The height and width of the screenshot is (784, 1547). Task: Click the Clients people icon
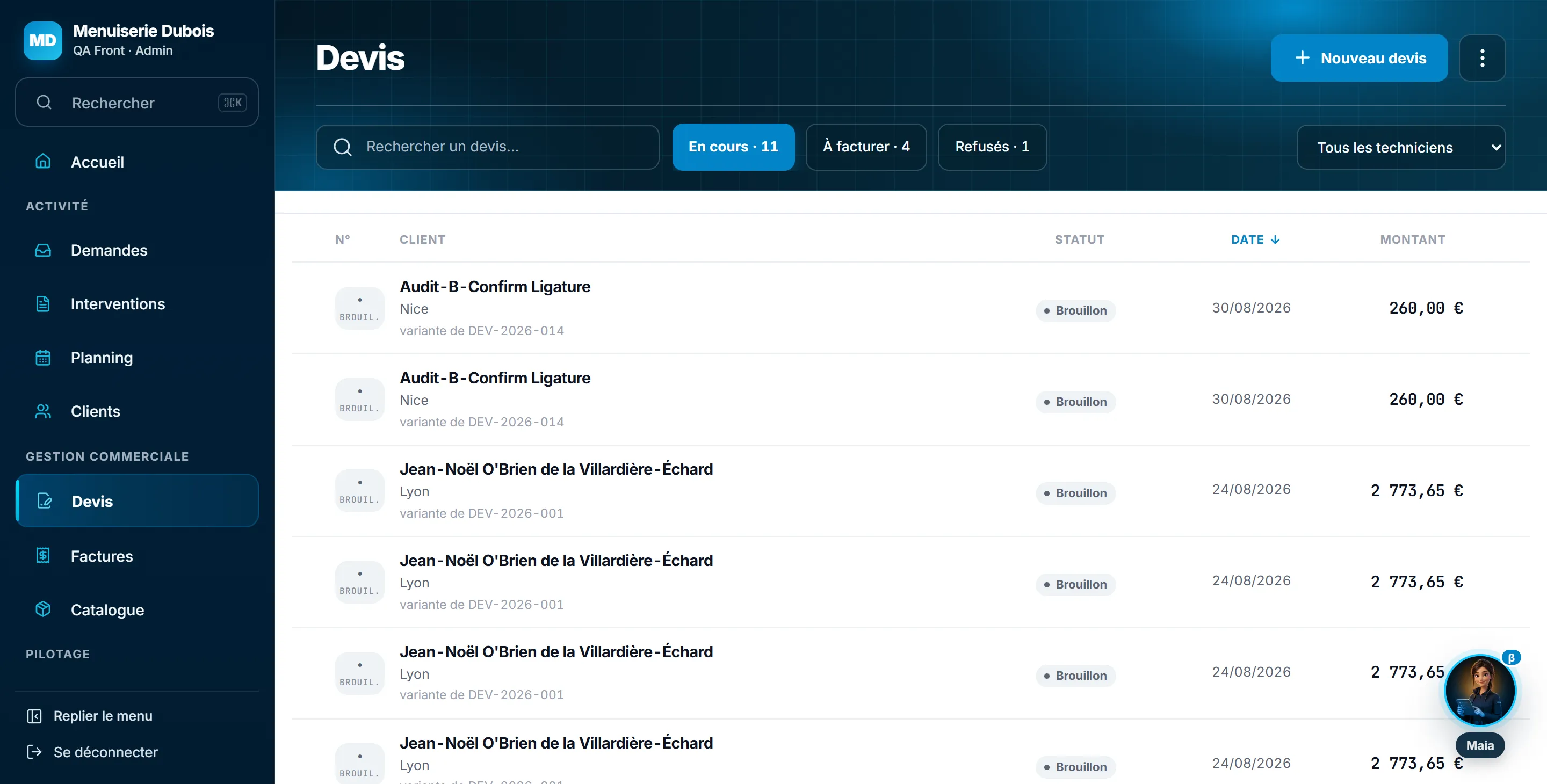(x=43, y=411)
